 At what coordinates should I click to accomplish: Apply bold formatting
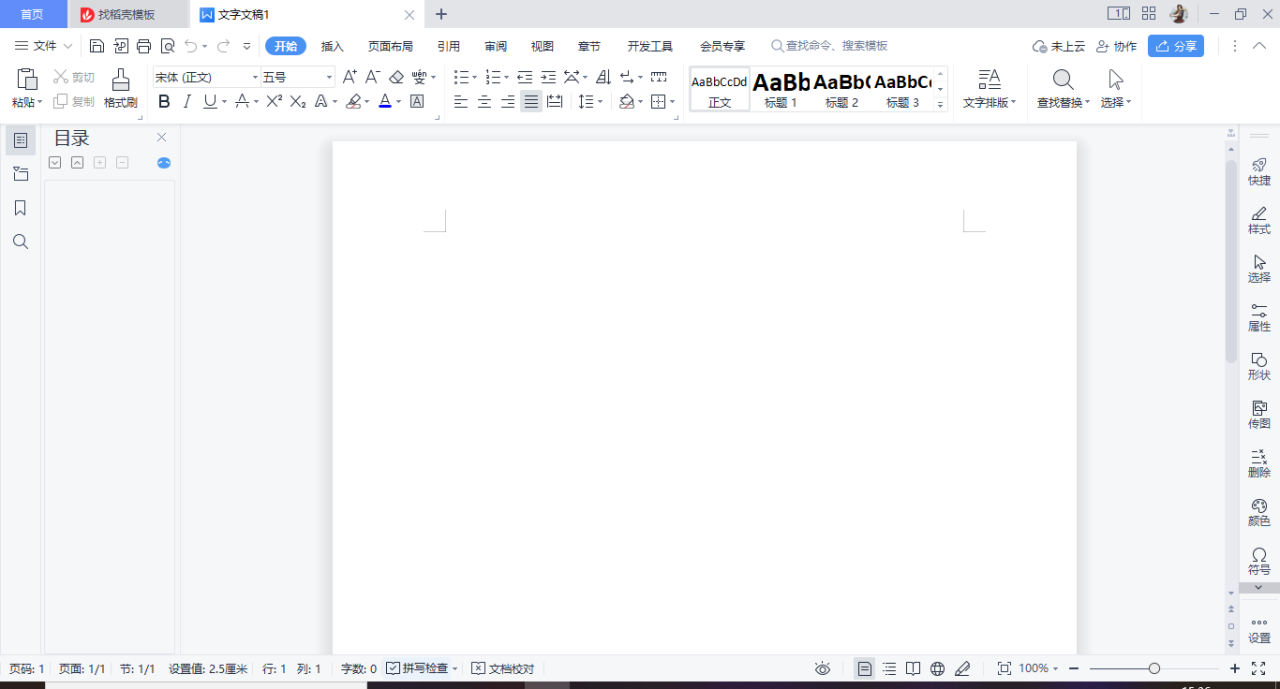point(164,102)
